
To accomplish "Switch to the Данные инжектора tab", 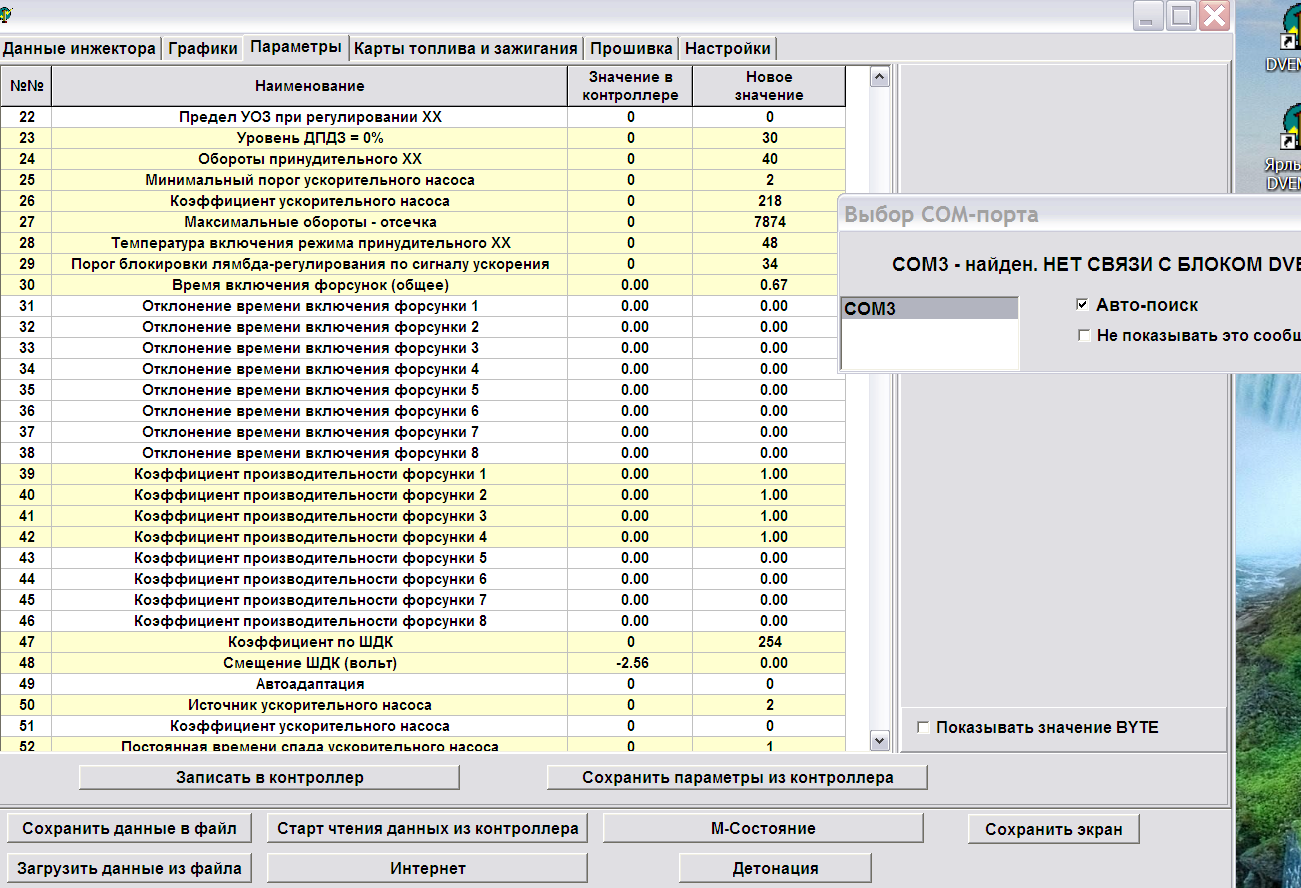I will (80, 48).
